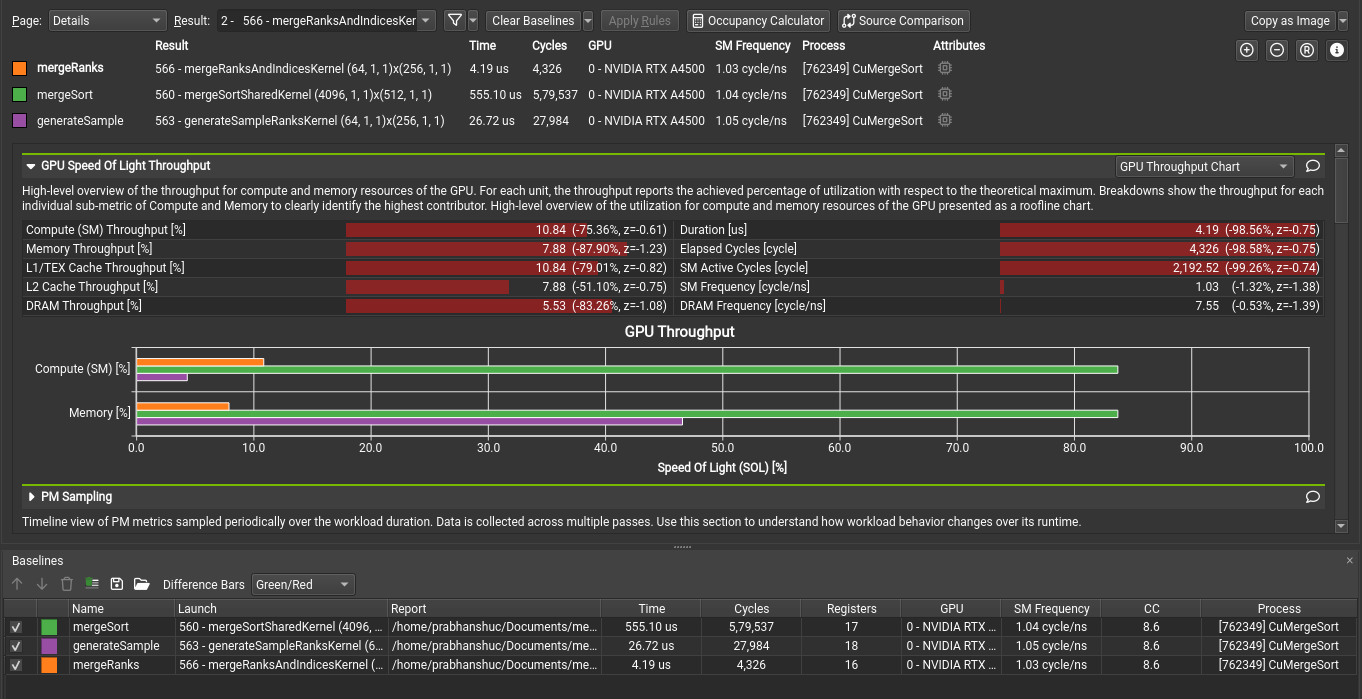Reset zoom via the circled R icon
The image size is (1362, 699).
[x=1307, y=50]
